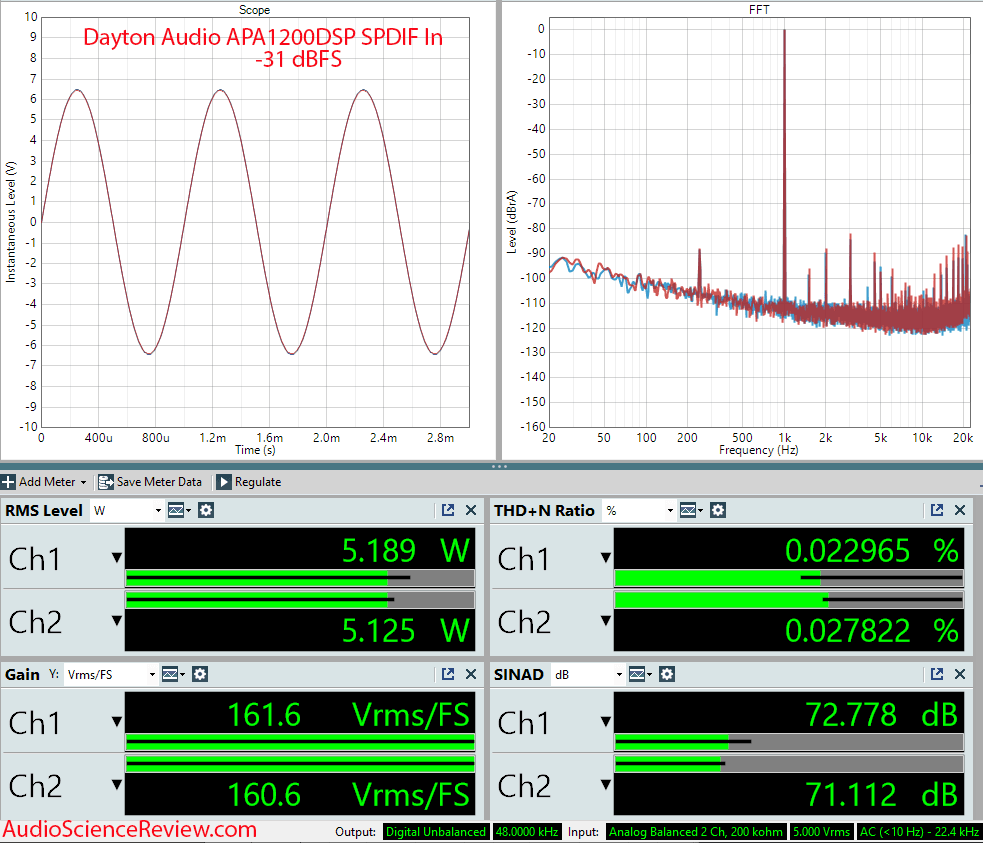Open Gain meter graph view icon
This screenshot has width=983, height=843.
click(172, 674)
